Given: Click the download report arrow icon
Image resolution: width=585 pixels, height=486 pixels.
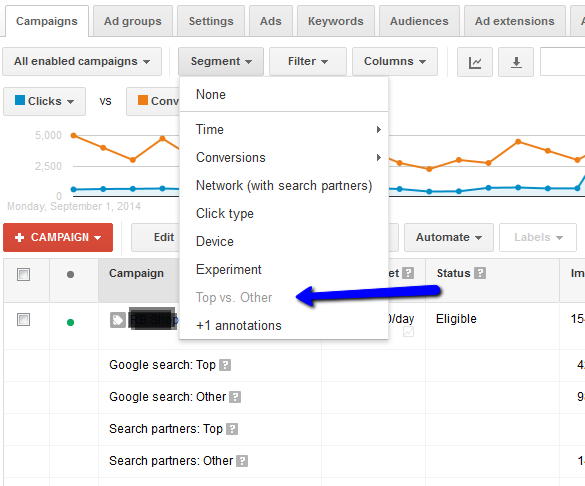Looking at the screenshot, I should point(516,62).
